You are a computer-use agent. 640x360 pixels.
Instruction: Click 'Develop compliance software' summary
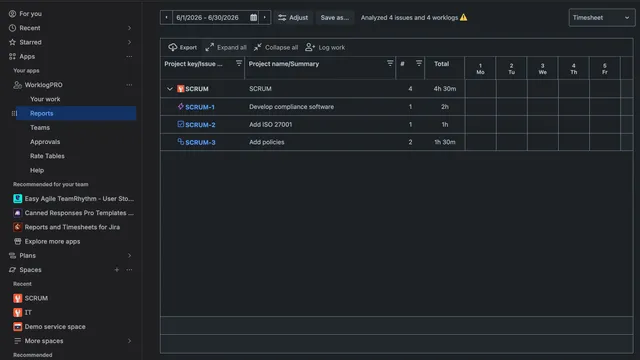coord(291,107)
